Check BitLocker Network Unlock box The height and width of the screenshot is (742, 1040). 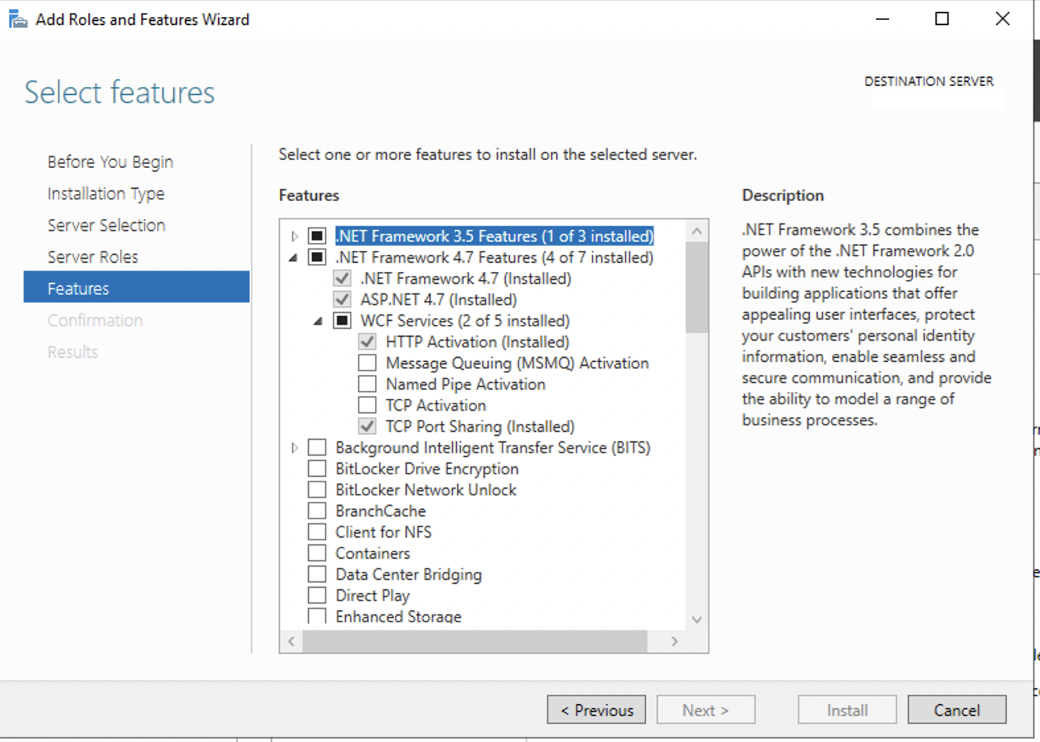[x=317, y=490]
